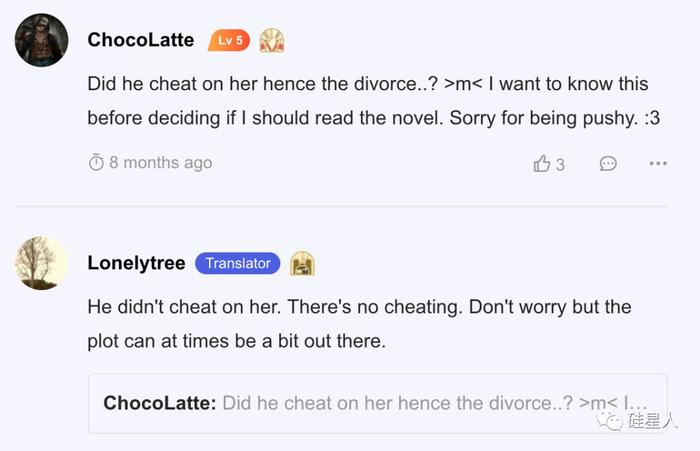Screen dimensions: 700x451
Task: Click Lonelytree's golden badge icon
Action: [x=302, y=263]
